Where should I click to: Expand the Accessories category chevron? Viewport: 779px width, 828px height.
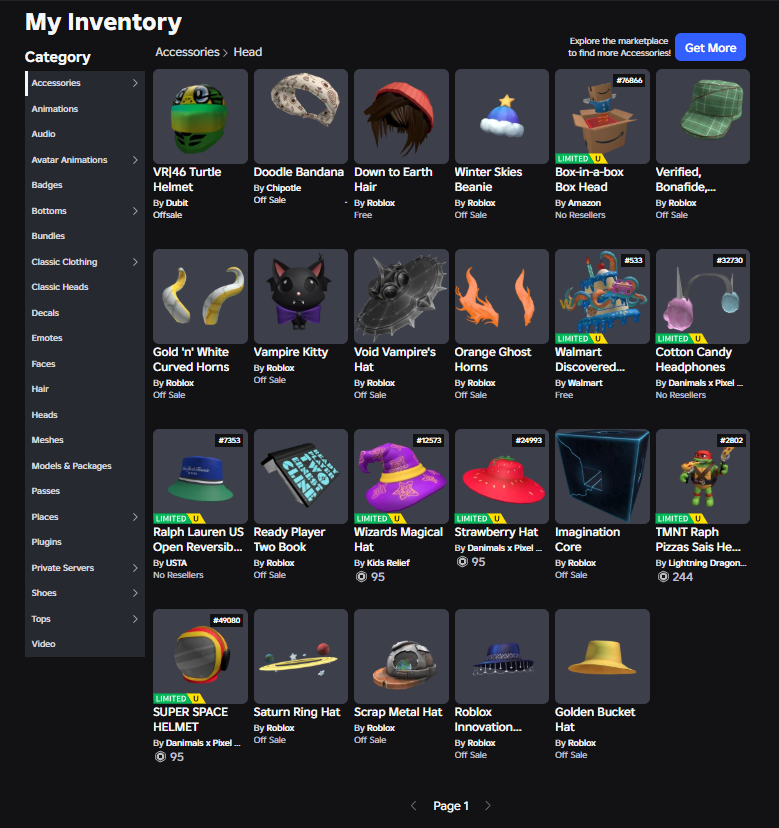coord(135,83)
